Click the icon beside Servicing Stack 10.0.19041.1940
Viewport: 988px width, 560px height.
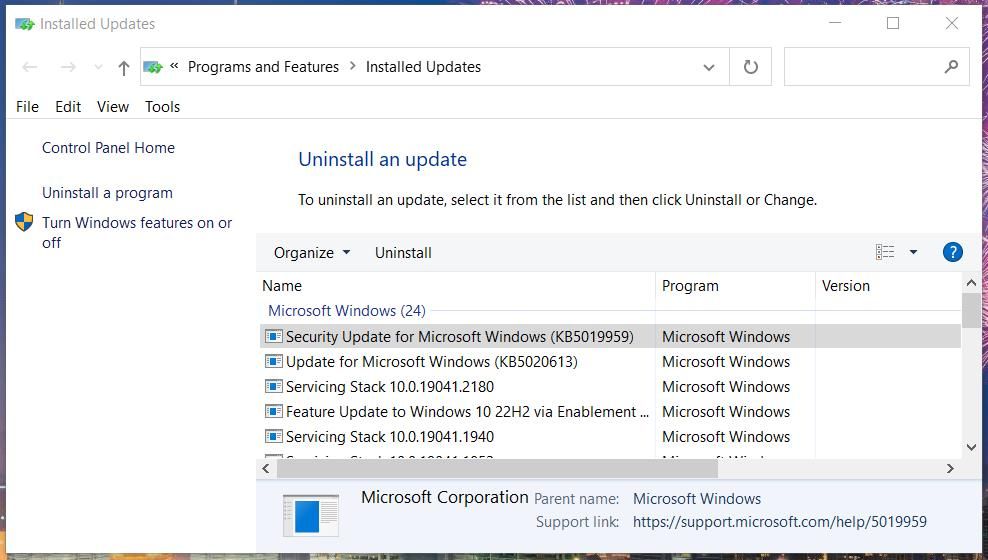coord(273,436)
